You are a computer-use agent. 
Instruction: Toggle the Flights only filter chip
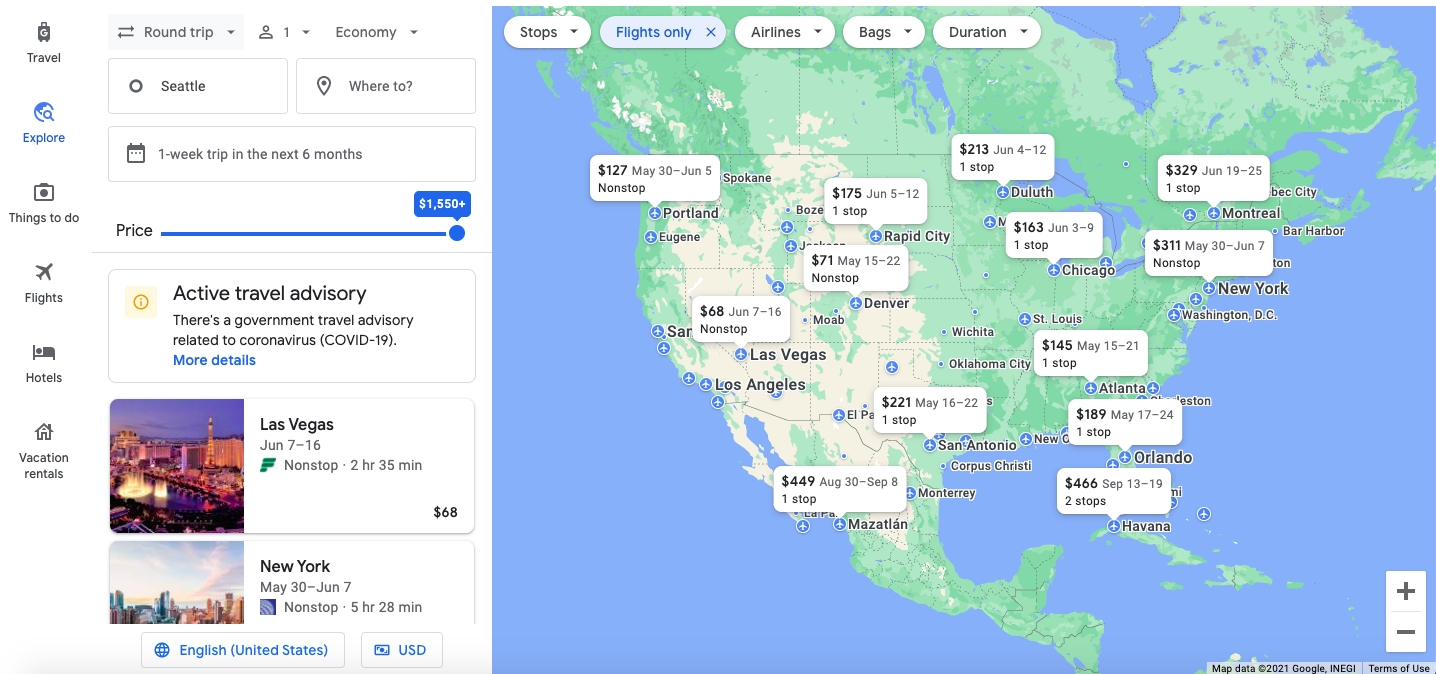point(654,32)
